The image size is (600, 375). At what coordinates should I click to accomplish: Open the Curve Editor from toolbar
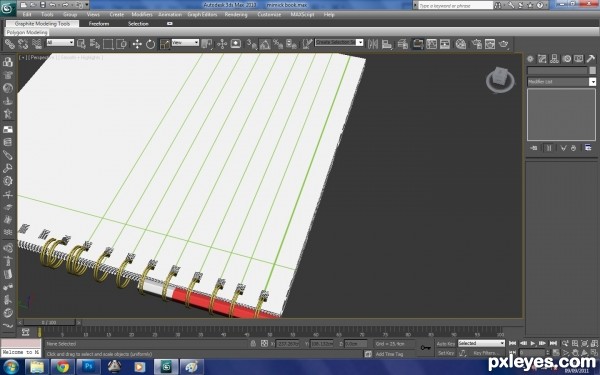point(431,44)
